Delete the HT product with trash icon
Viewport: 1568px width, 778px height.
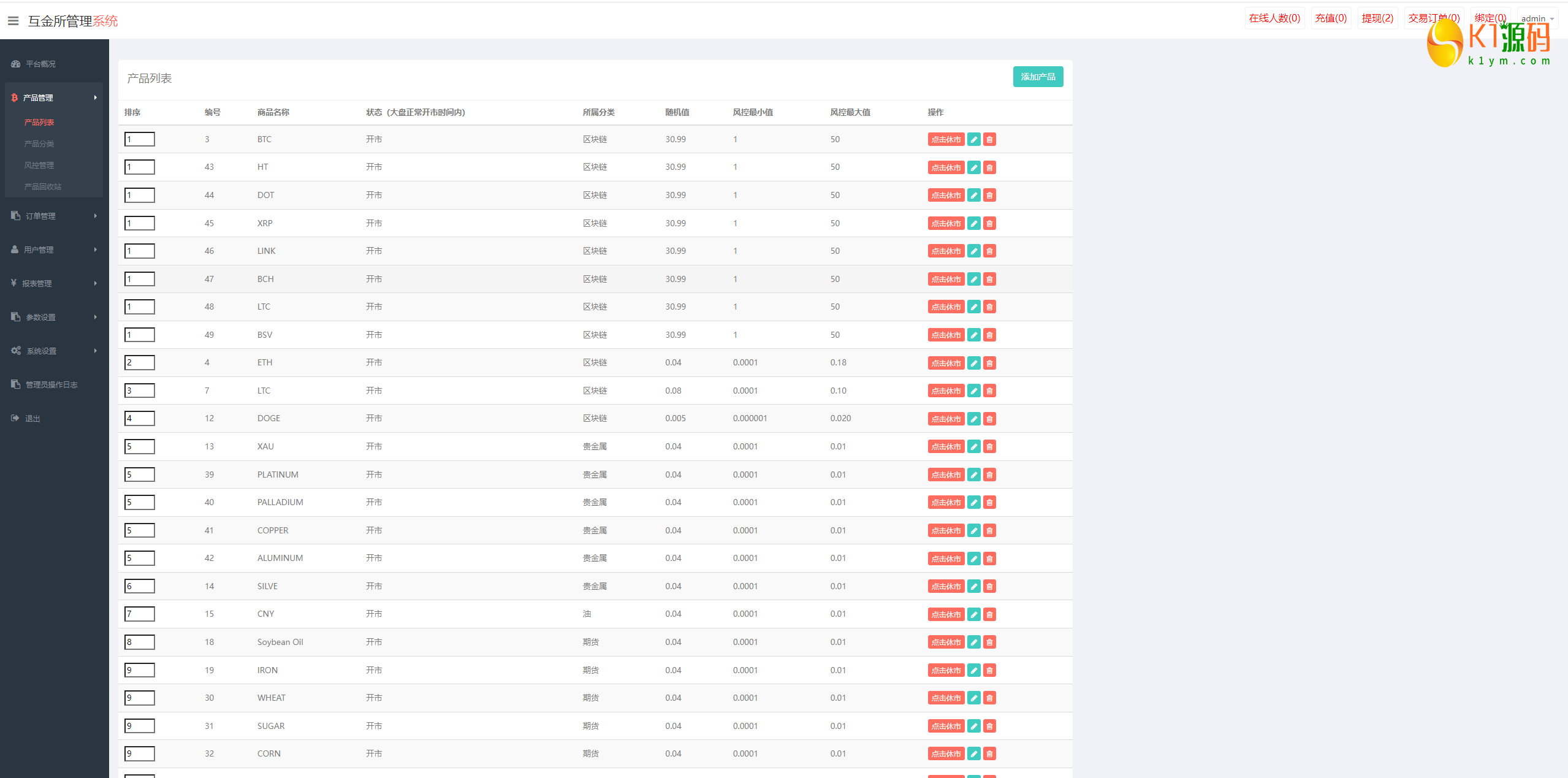(x=989, y=167)
